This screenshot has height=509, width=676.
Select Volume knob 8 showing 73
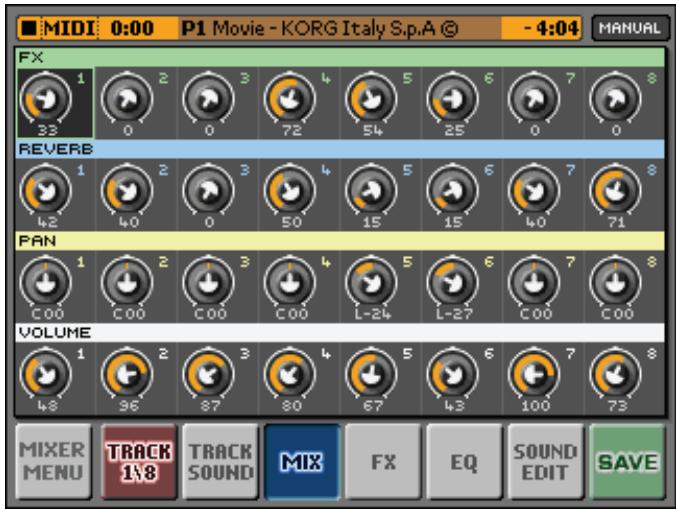[616, 374]
